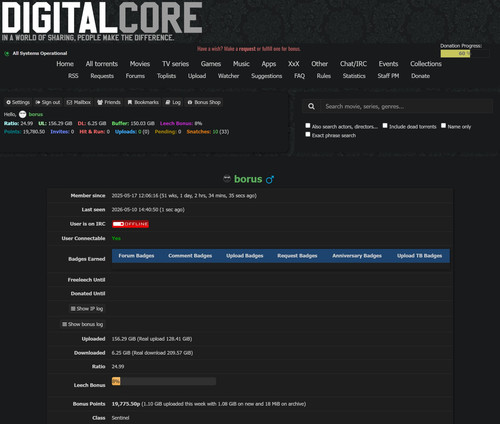This screenshot has width=500, height=424.
Task: Click the male gender icon beside borus
Action: coord(270,180)
